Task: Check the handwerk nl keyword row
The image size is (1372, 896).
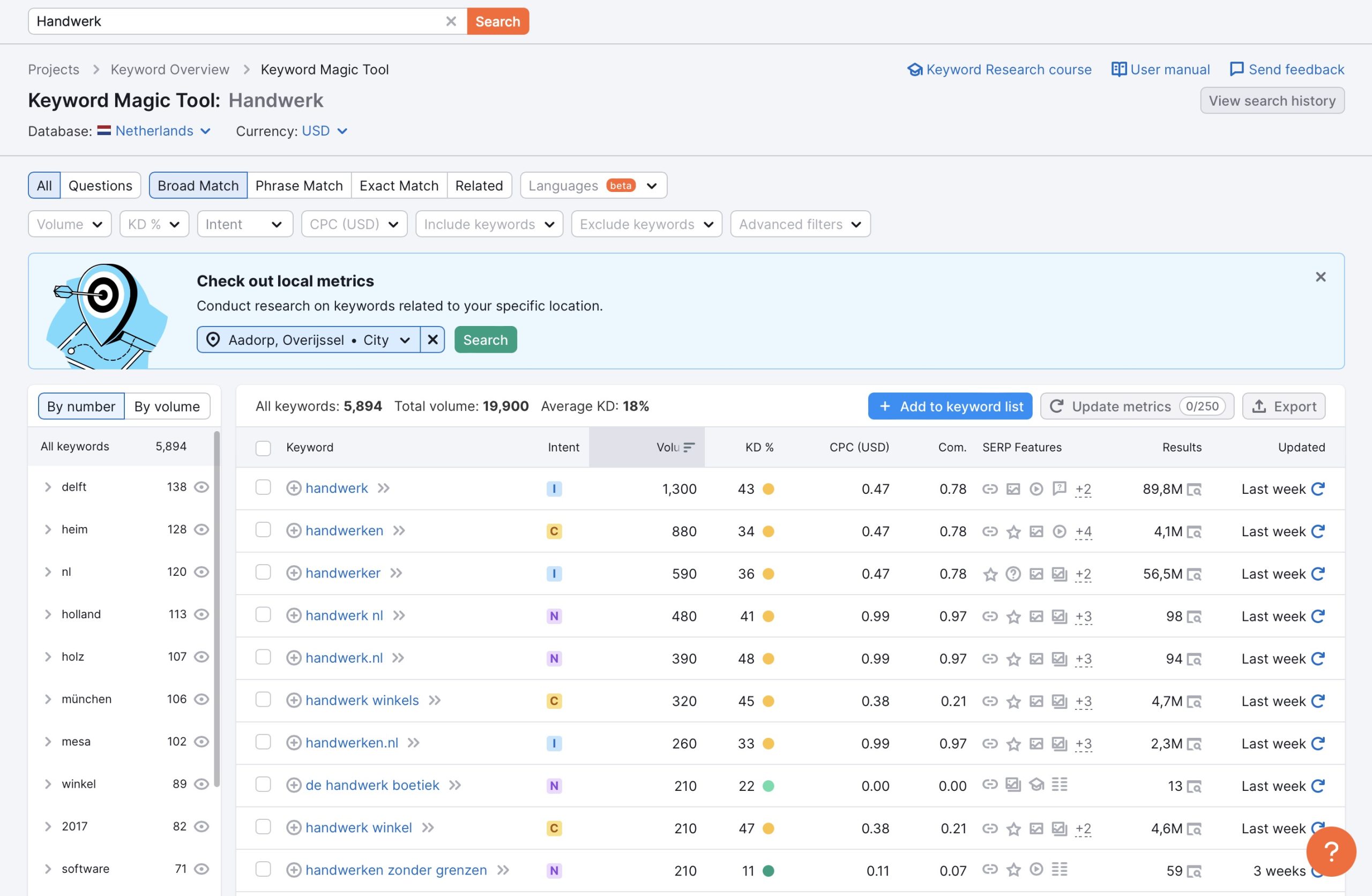Action: [263, 614]
